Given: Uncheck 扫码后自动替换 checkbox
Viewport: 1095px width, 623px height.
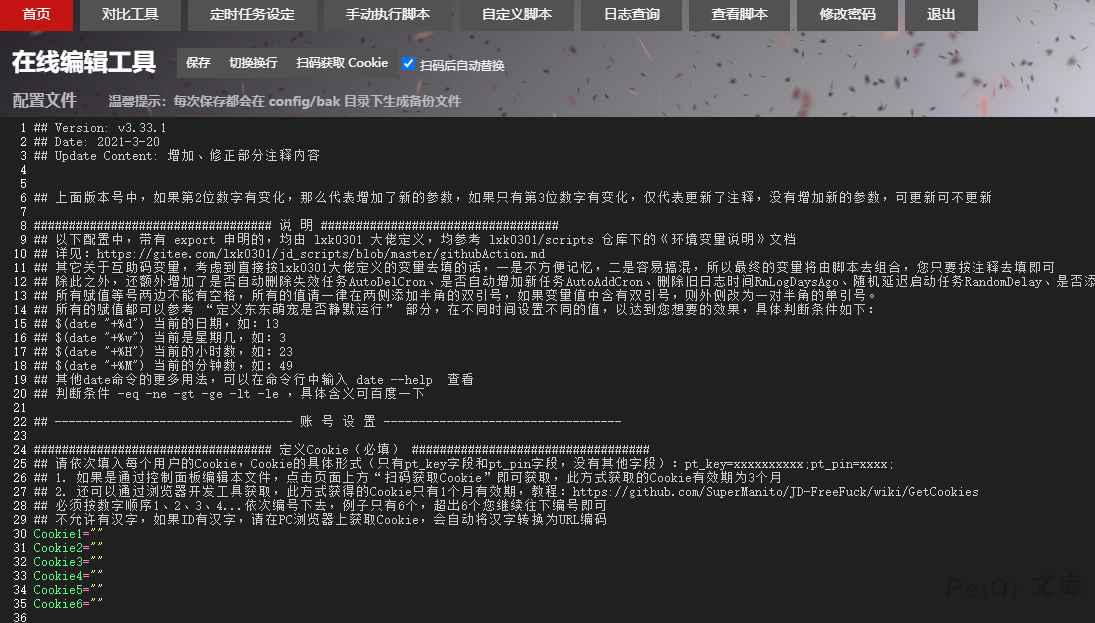Looking at the screenshot, I should pos(408,64).
